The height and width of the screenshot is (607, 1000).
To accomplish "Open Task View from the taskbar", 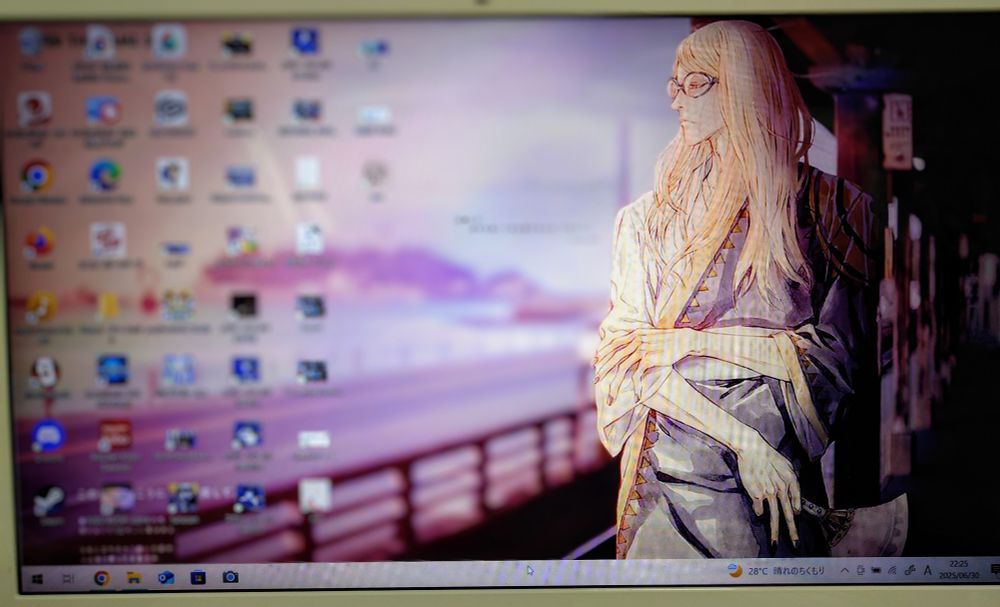I will [x=68, y=578].
